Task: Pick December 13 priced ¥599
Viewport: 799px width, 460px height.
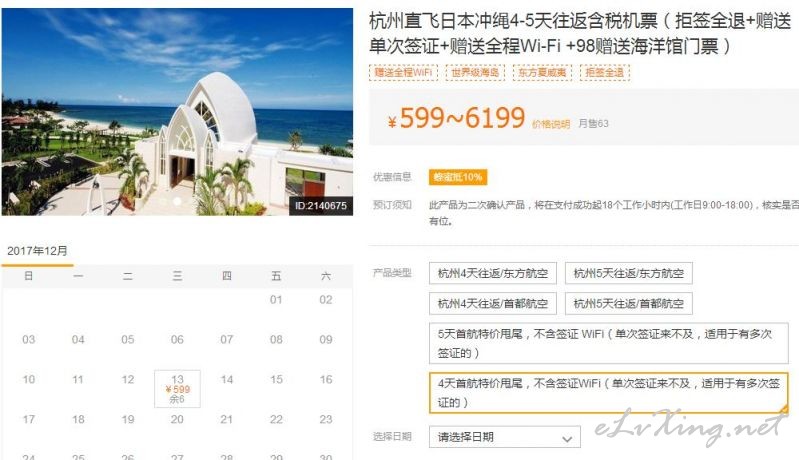Action: pyautogui.click(x=177, y=389)
